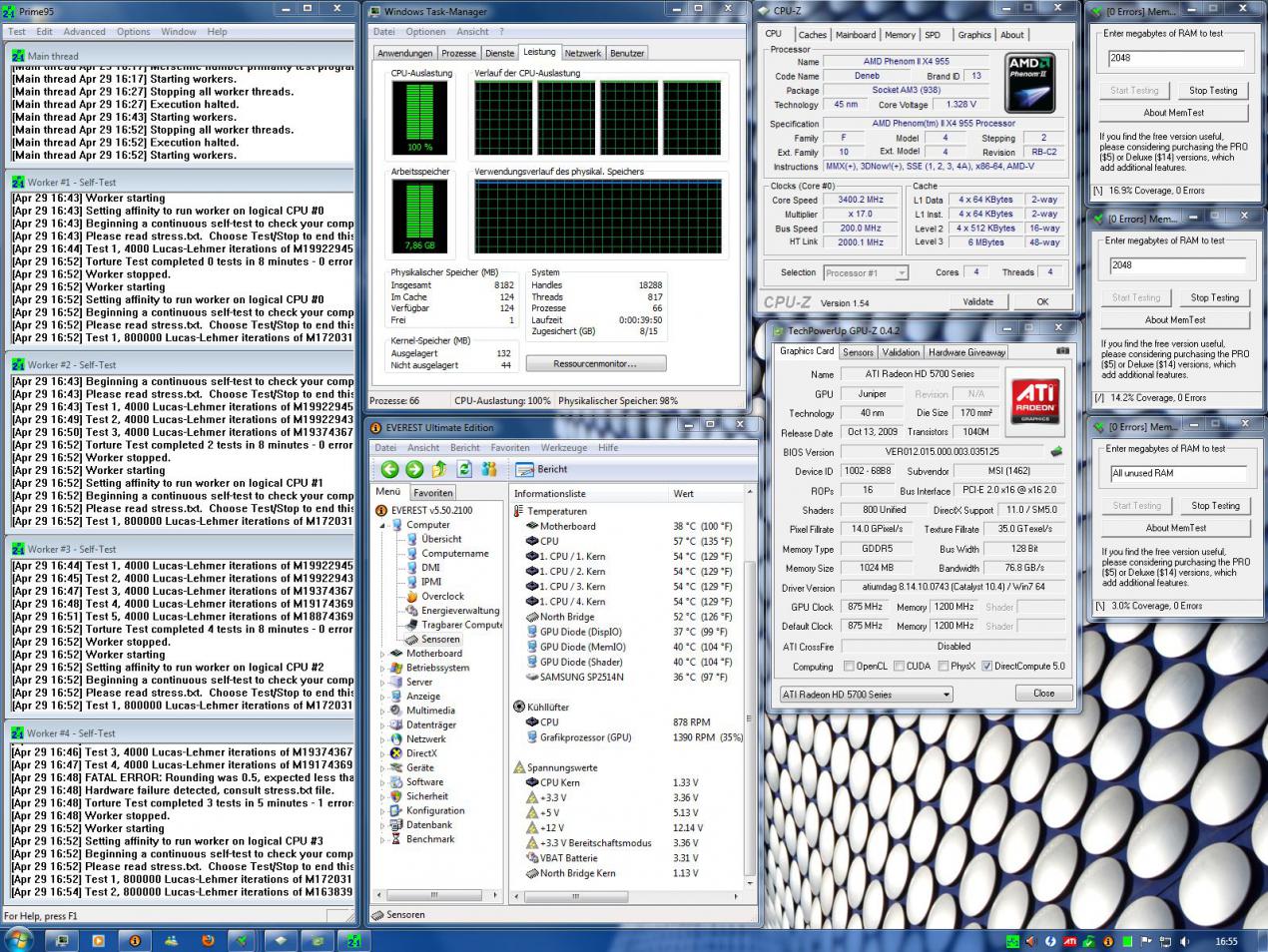Image resolution: width=1268 pixels, height=952 pixels.
Task: Click the Arbeitsspeicher 7,86 GB meter
Action: 420,216
